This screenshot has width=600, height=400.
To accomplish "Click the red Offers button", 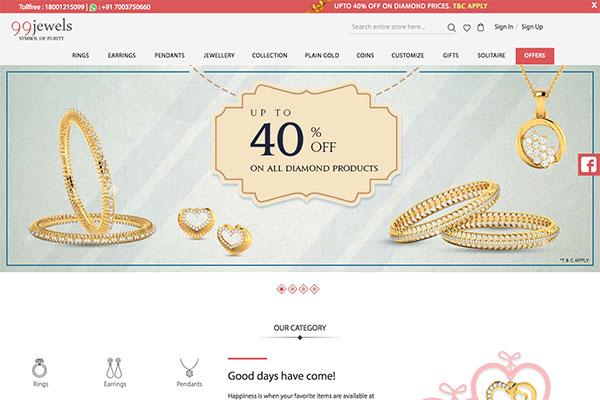I will (x=535, y=56).
